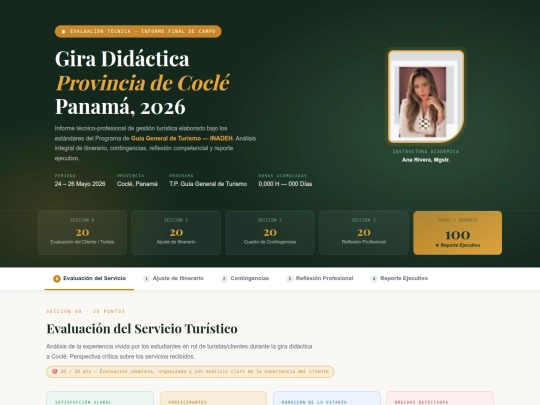Click the Guía General de Turismo — INADEH highlighted text
Screen dimensions: 540x405
(x=181, y=138)
